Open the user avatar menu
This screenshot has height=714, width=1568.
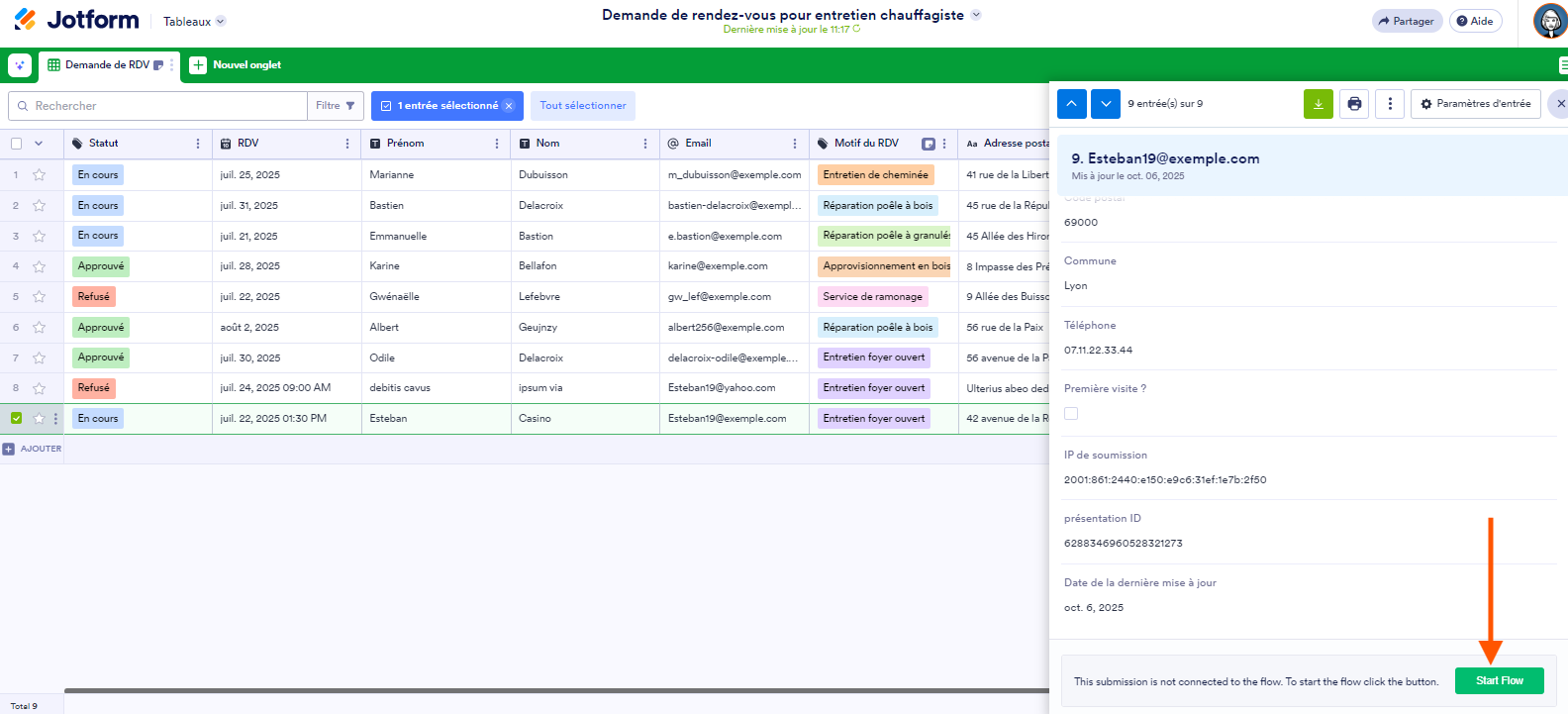tap(1549, 21)
